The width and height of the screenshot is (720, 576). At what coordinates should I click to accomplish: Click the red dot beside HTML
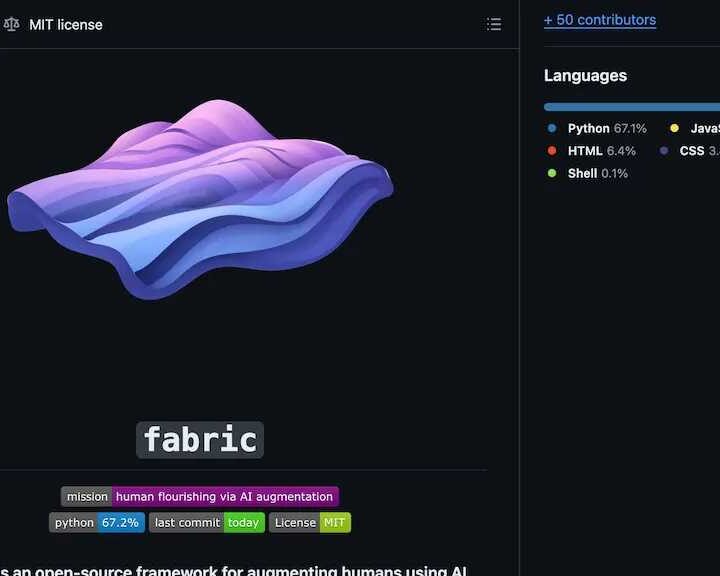click(552, 151)
